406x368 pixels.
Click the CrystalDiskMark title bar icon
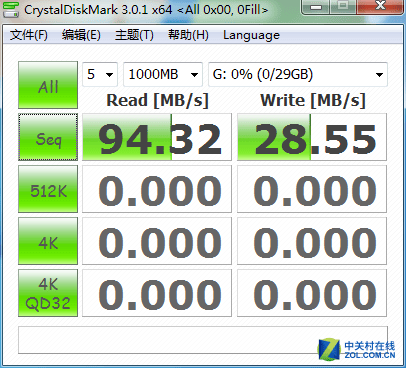10,9
